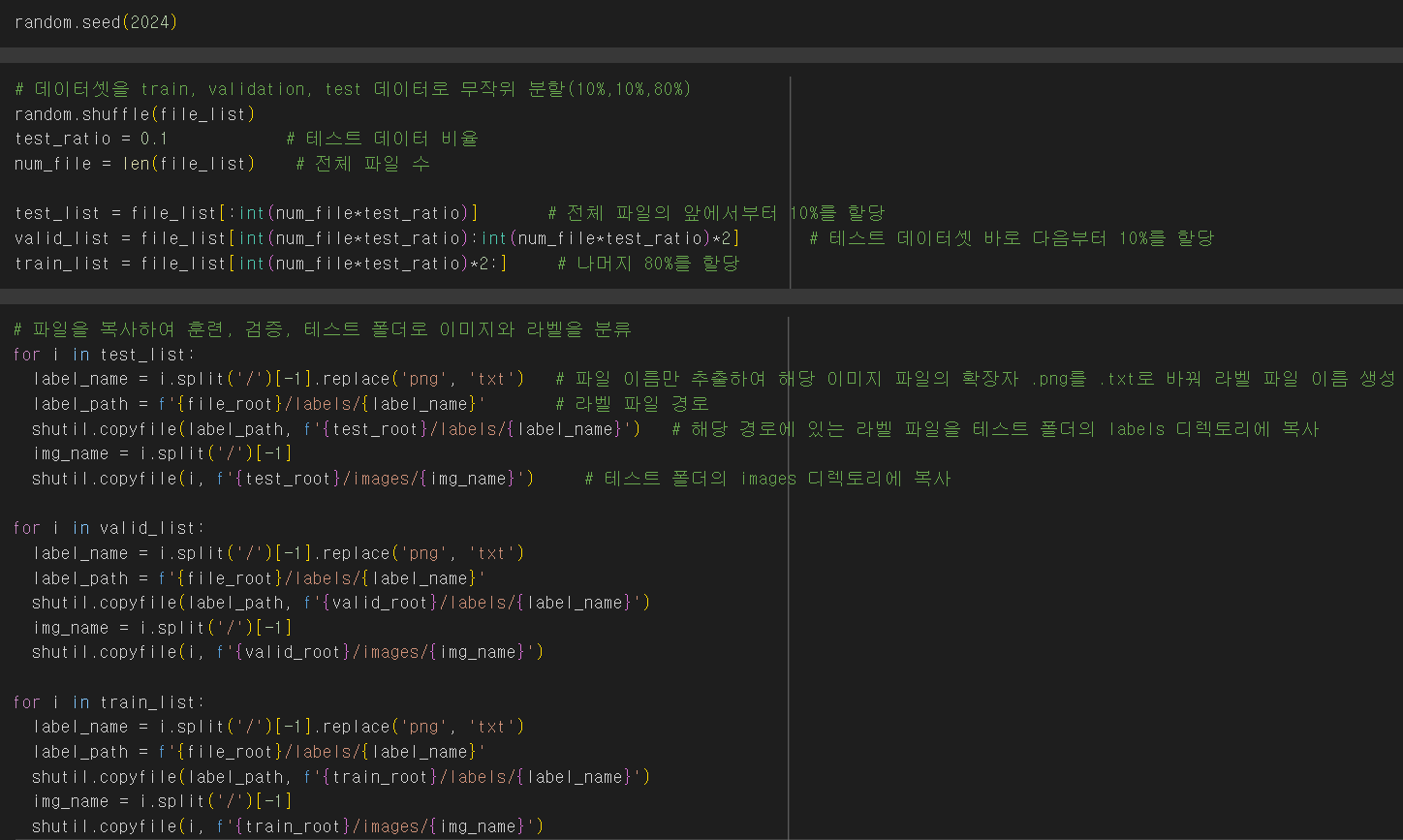Select comment '# 테스트 데이터셋 바로 다음부터 10%를 할당'
The image size is (1403, 840).
click(x=1012, y=238)
